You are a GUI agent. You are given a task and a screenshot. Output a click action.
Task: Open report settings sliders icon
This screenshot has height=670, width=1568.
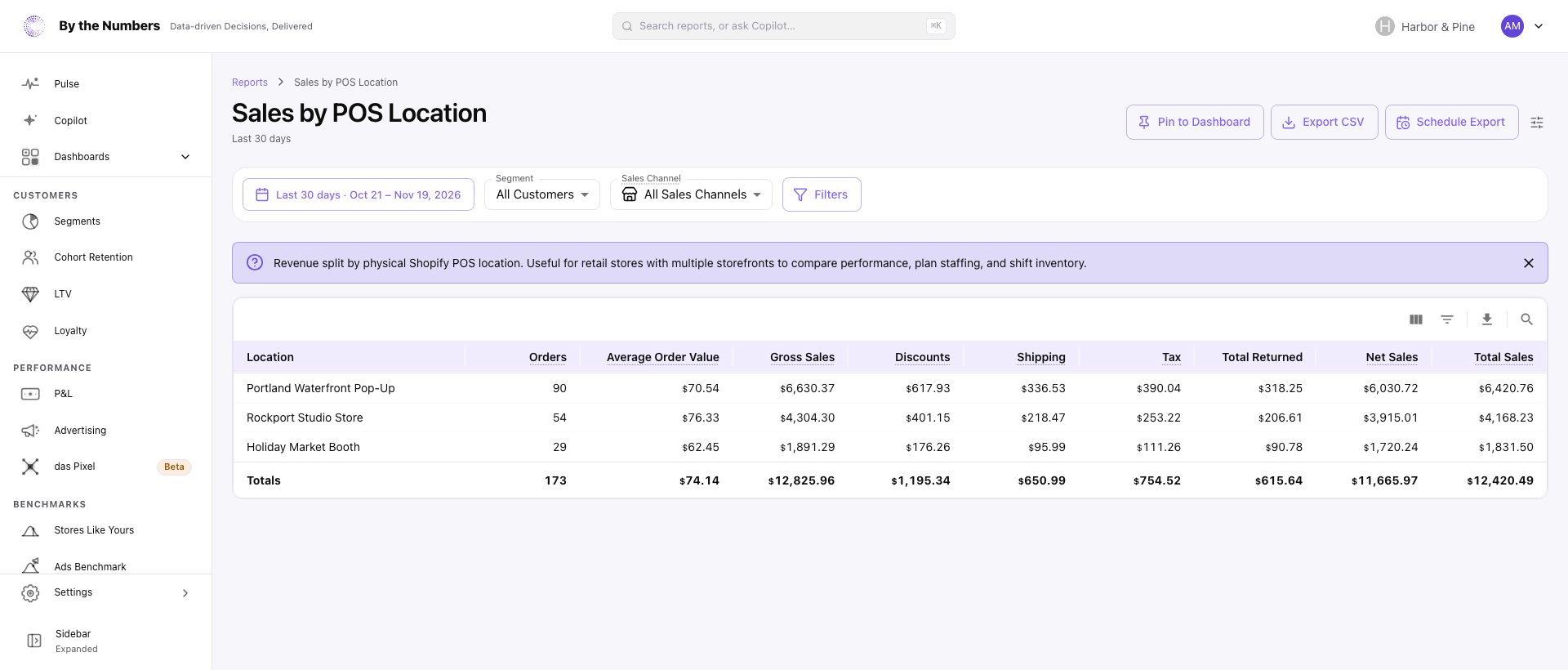click(1537, 123)
